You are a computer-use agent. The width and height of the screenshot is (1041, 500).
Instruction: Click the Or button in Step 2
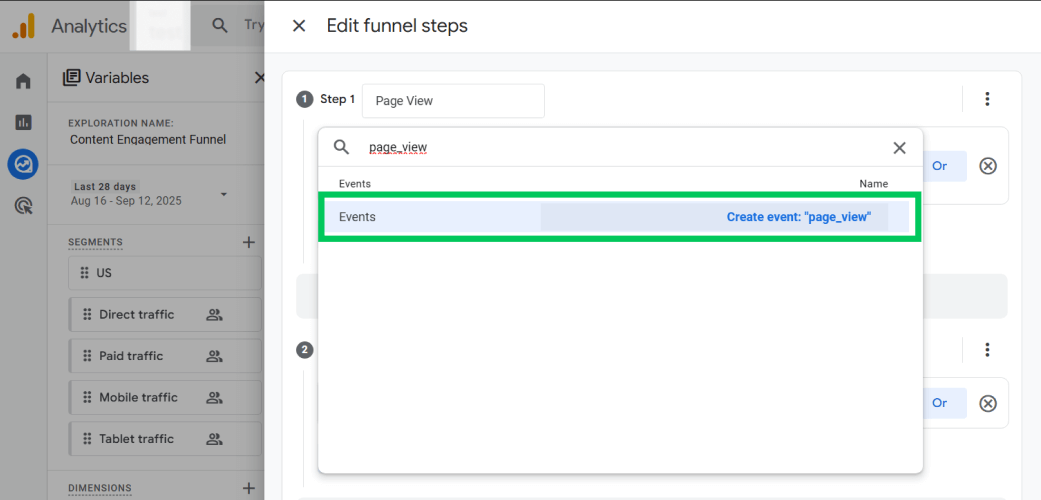click(x=939, y=403)
